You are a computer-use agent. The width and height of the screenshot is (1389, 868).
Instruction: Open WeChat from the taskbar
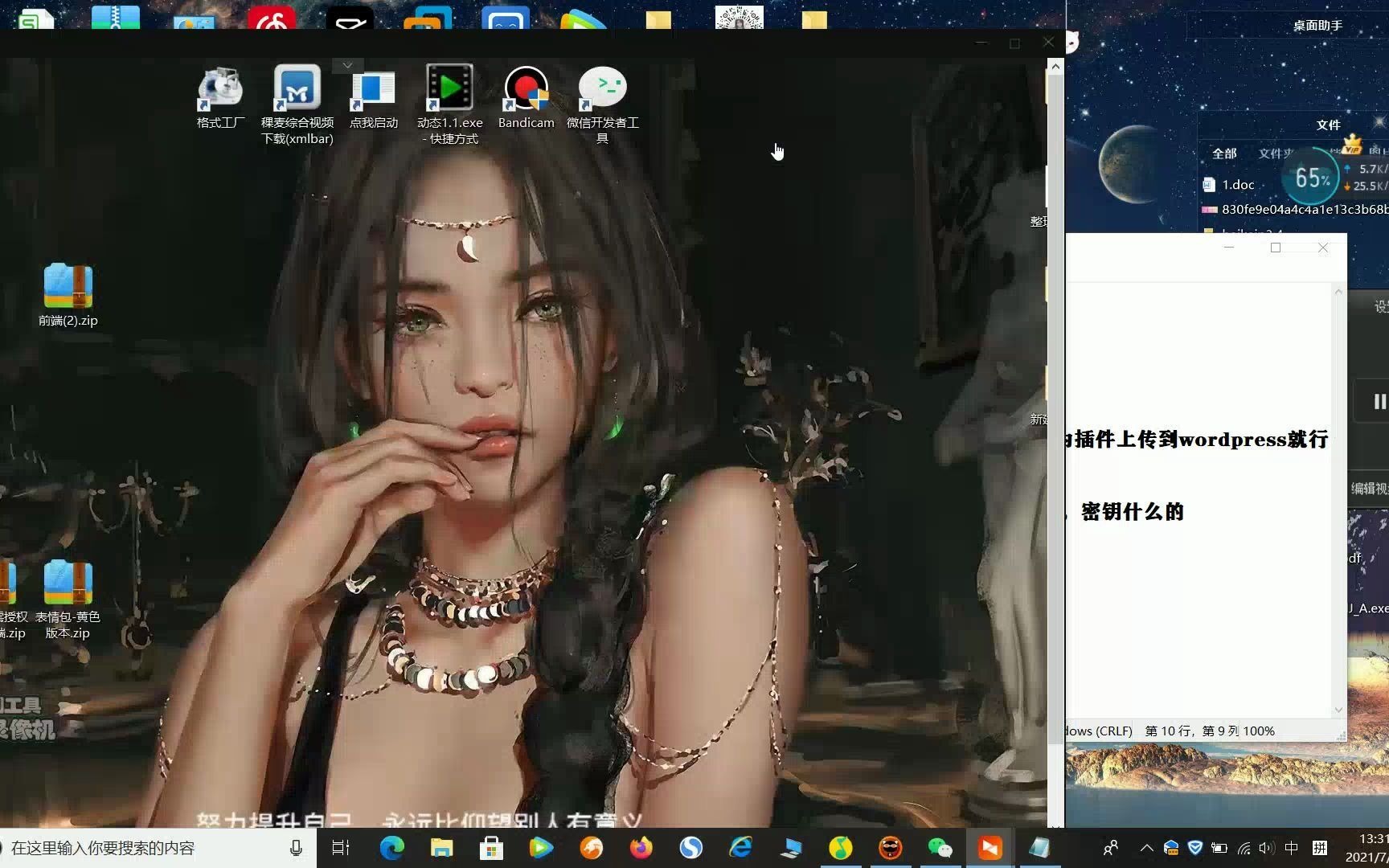coord(940,848)
